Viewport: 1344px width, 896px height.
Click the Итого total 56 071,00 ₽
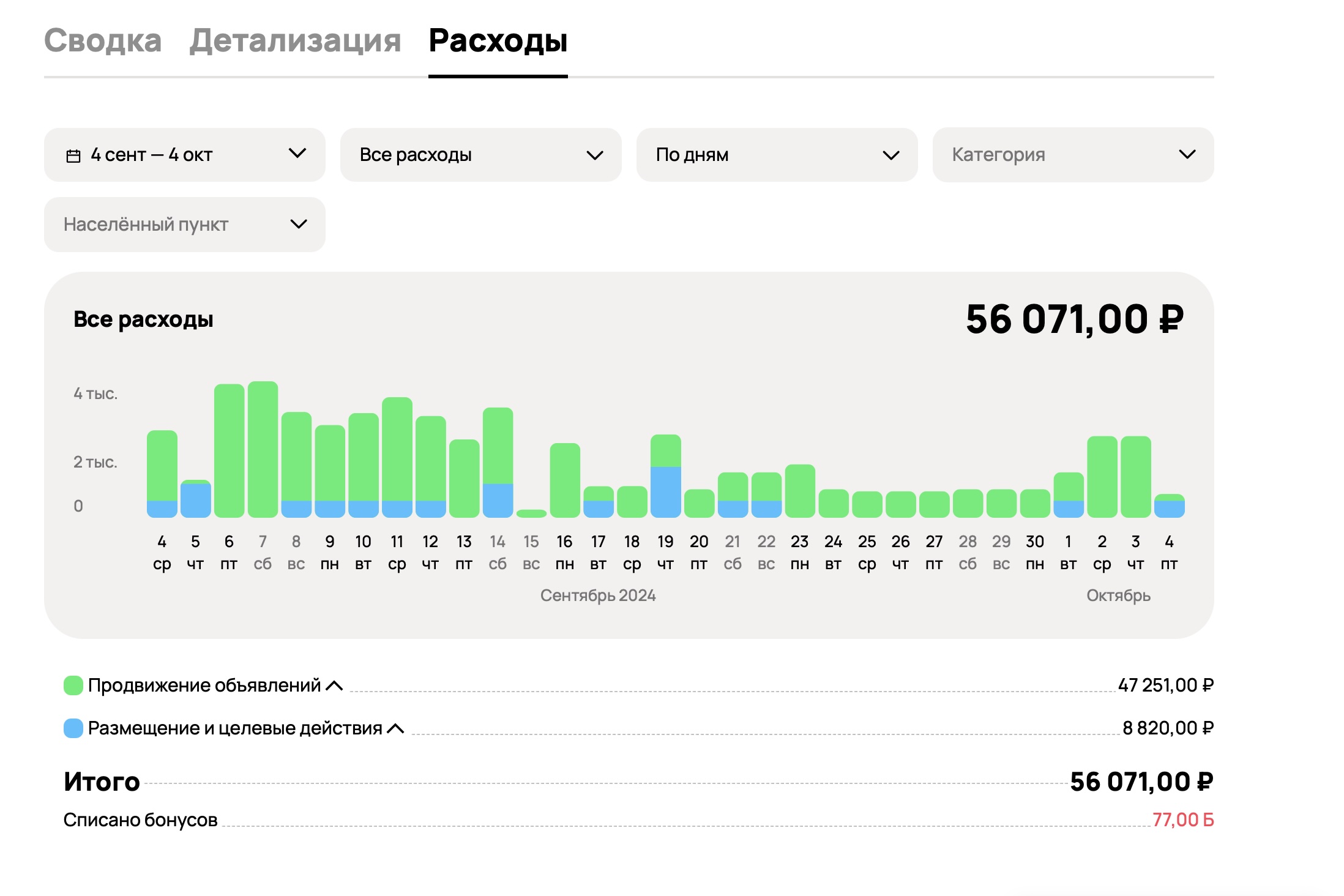[1142, 782]
